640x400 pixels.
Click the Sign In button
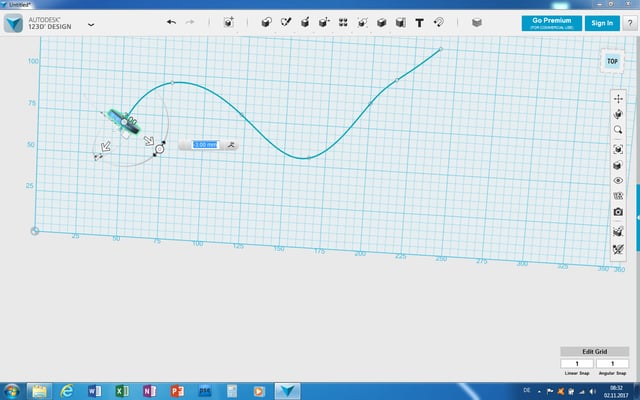pyautogui.click(x=601, y=23)
